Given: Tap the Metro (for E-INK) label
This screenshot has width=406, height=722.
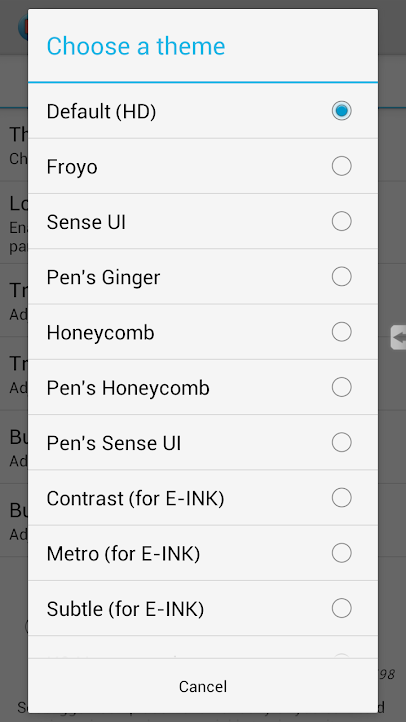Looking at the screenshot, I should [123, 553].
